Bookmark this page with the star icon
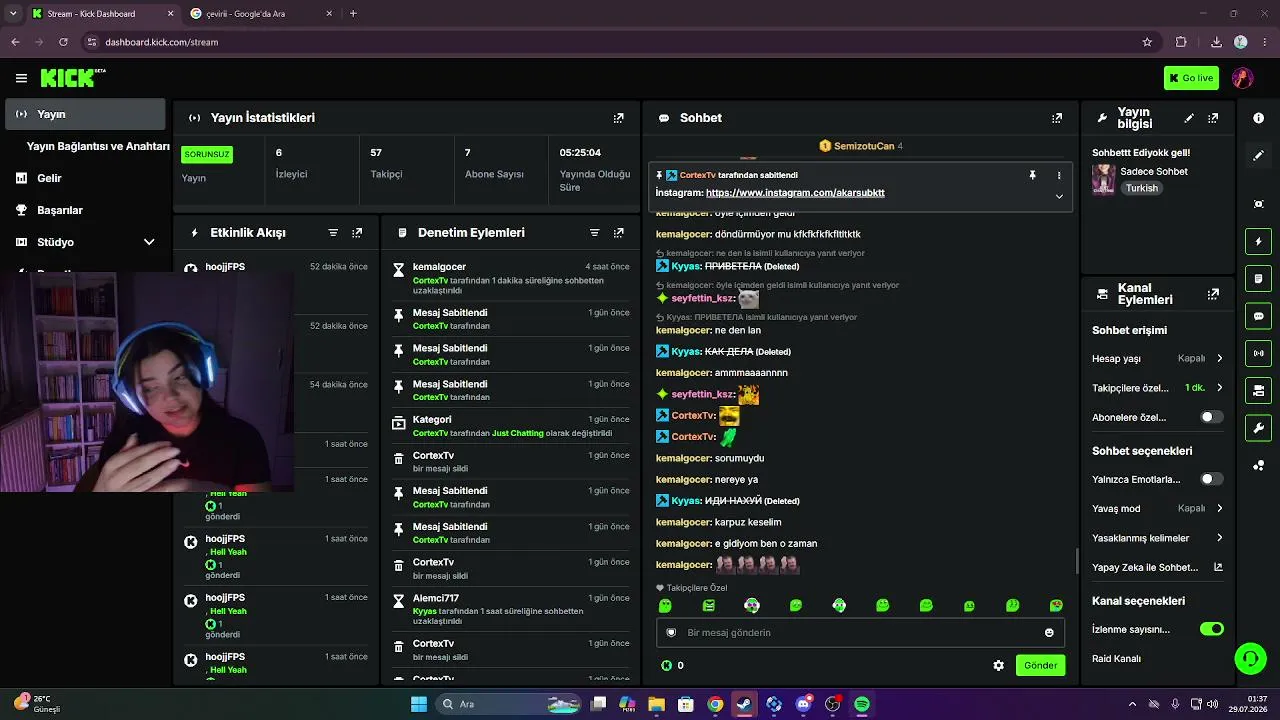The height and width of the screenshot is (720, 1280). 1147,42
